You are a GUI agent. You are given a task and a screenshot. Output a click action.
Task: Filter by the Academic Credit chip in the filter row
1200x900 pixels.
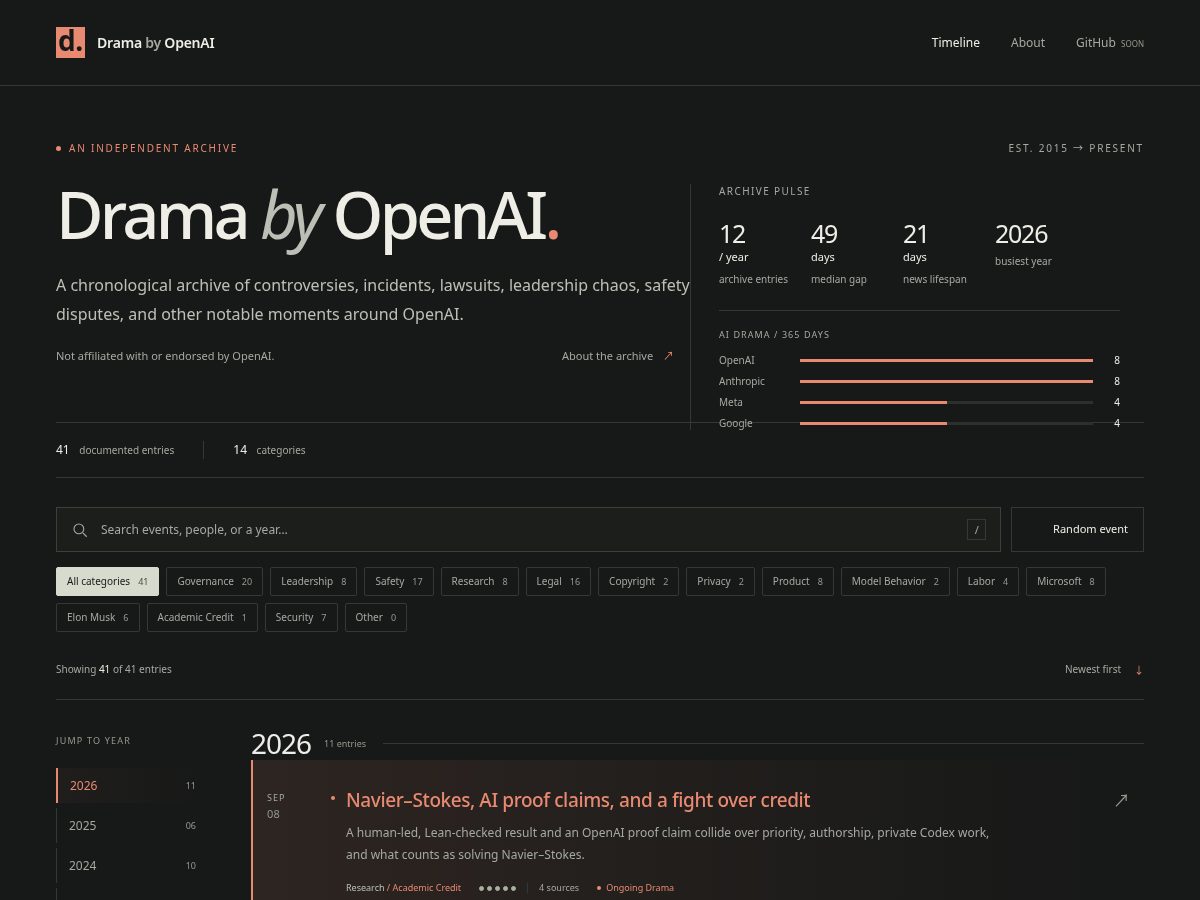point(202,618)
